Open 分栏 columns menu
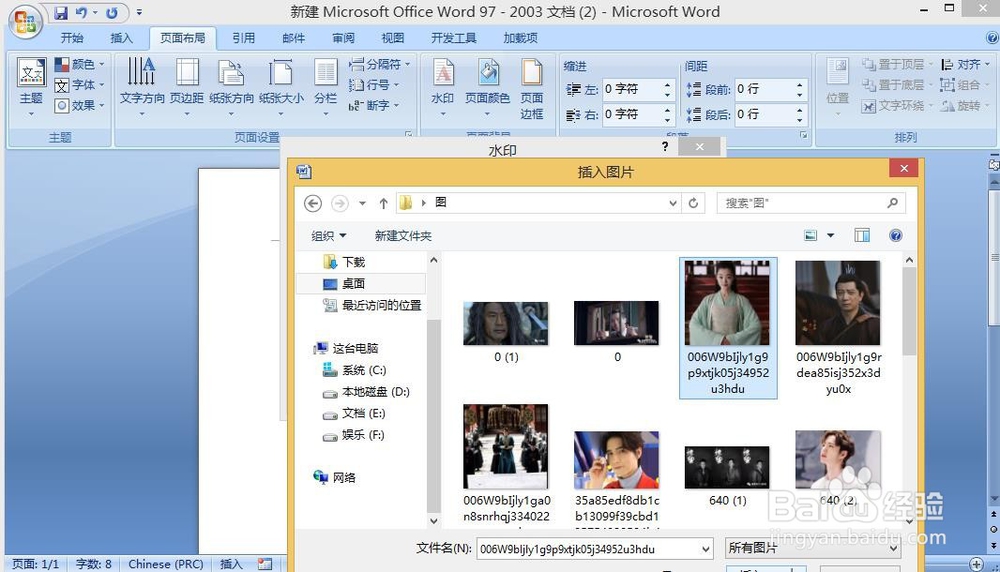The image size is (1000, 572). (325, 87)
